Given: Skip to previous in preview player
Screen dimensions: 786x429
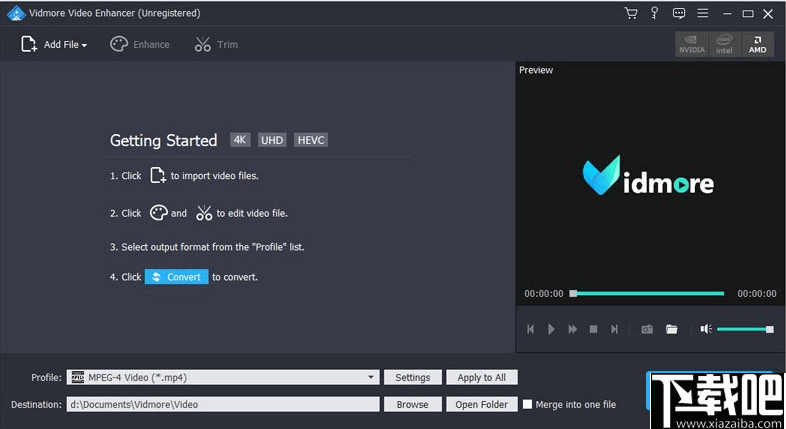Looking at the screenshot, I should 530,329.
